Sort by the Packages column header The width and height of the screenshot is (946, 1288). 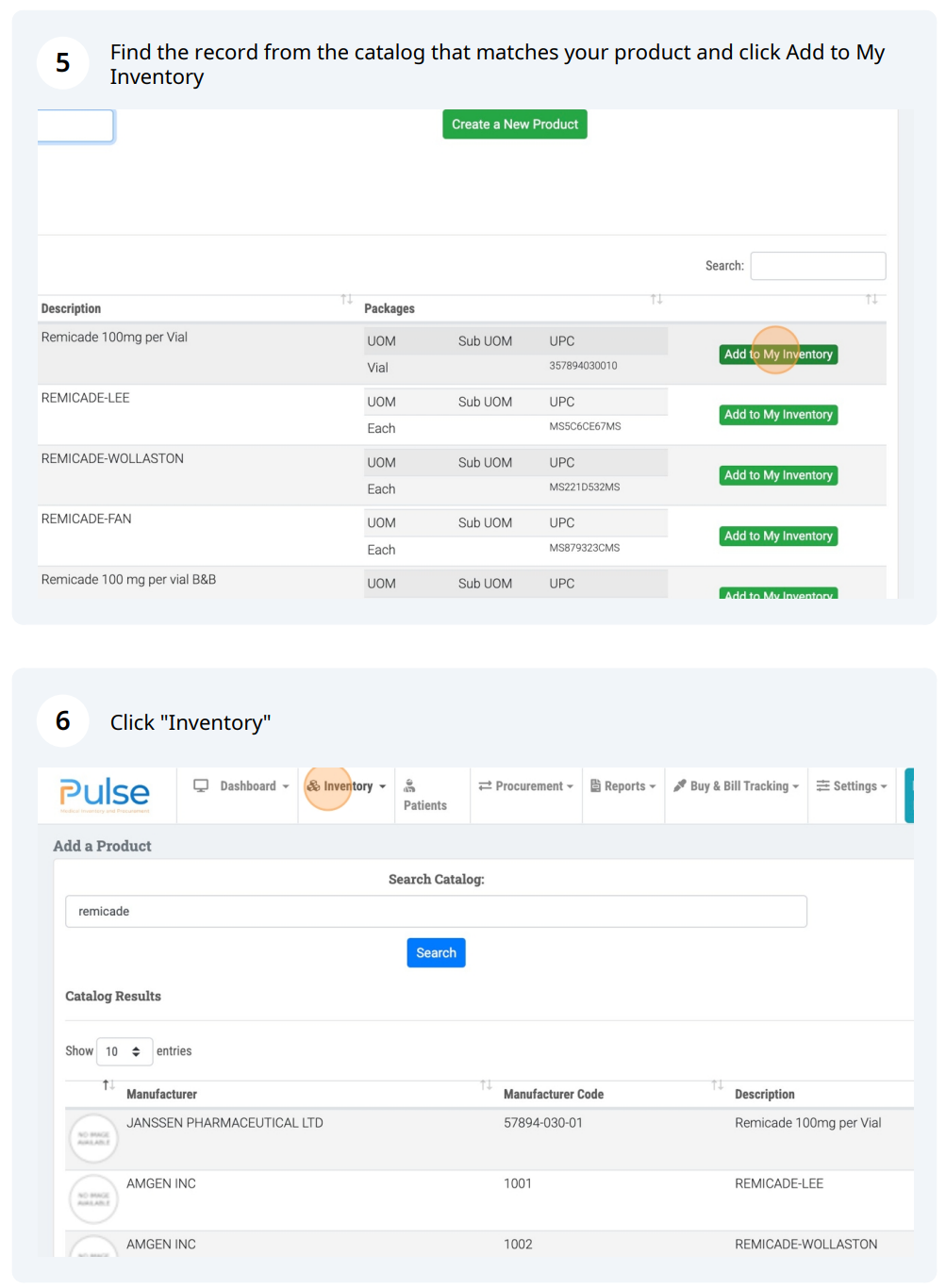tap(390, 308)
